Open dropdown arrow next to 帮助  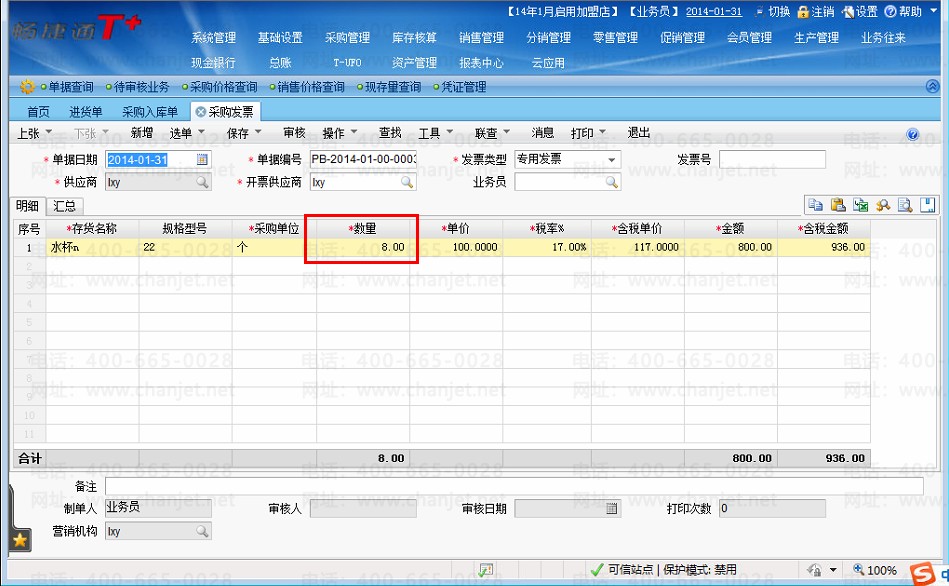(931, 12)
